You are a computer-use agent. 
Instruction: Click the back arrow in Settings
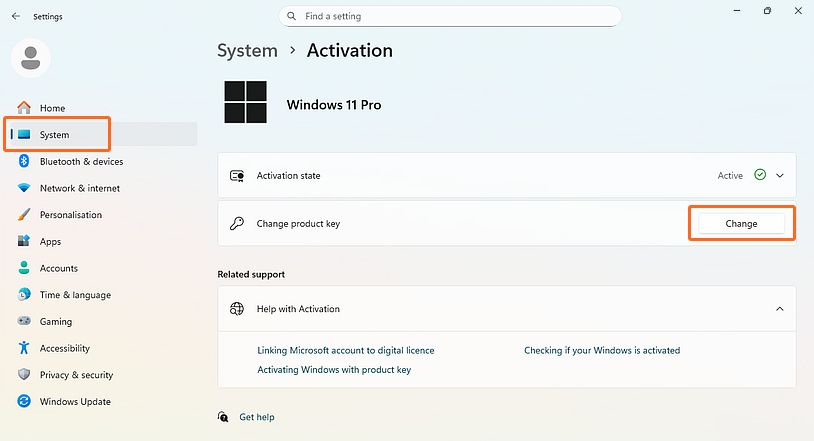(x=15, y=16)
